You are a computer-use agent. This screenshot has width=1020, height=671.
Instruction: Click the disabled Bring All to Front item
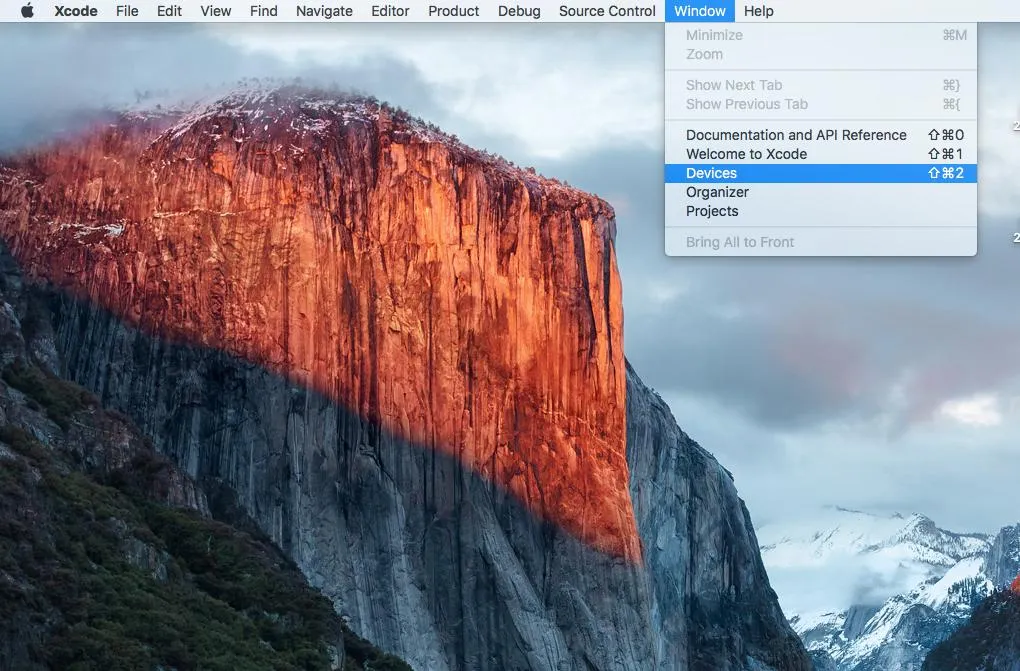pos(820,242)
